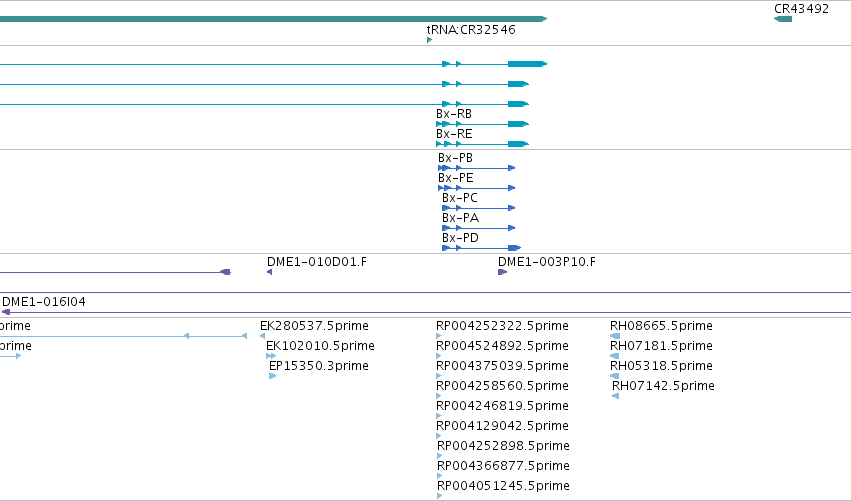Select the RP004252322.5prime label
Screen dimensions: 851x501
click(x=503, y=326)
